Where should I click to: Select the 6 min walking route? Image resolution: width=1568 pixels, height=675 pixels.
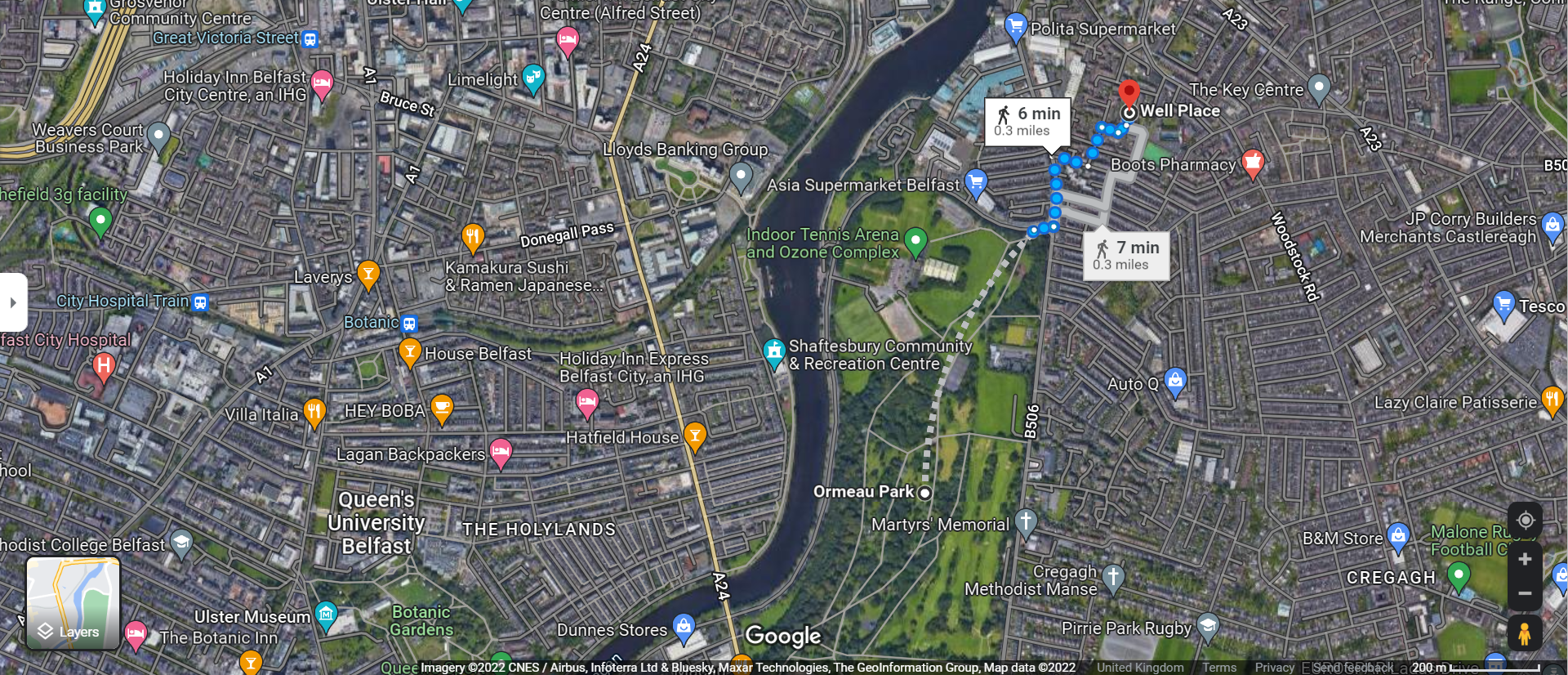tap(1027, 122)
